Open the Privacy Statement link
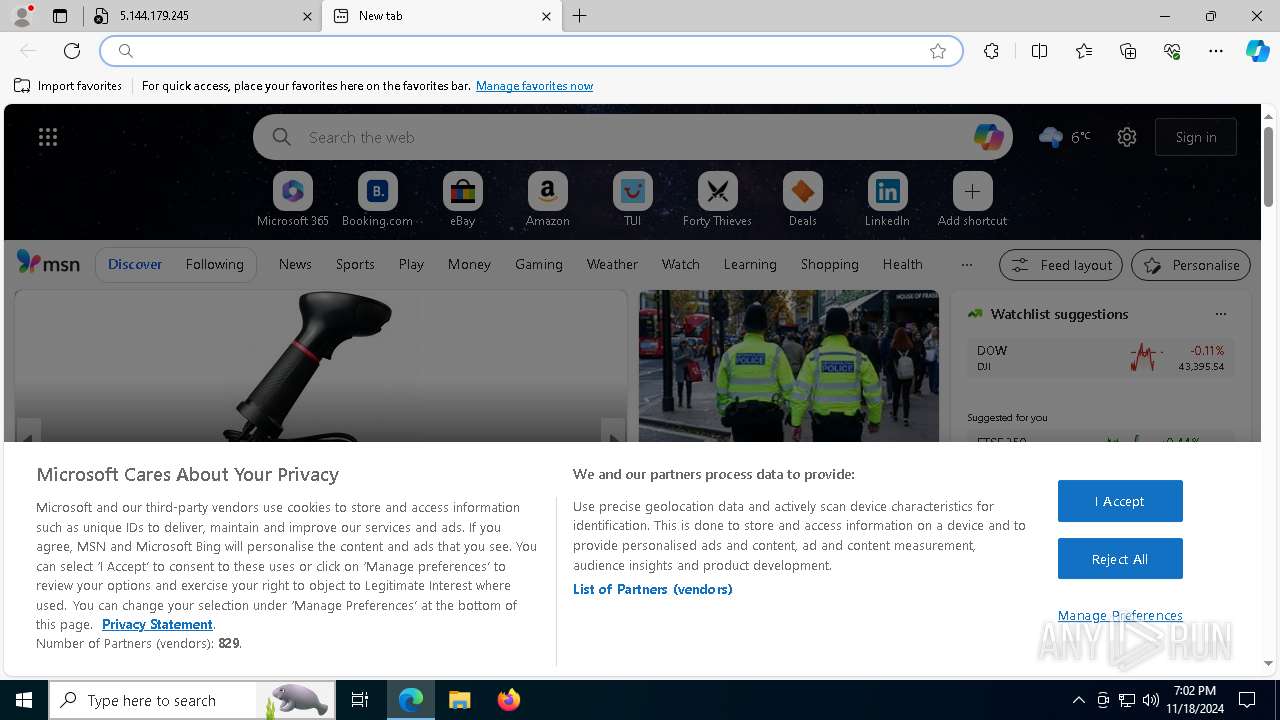This screenshot has width=1280, height=720. coord(157,624)
